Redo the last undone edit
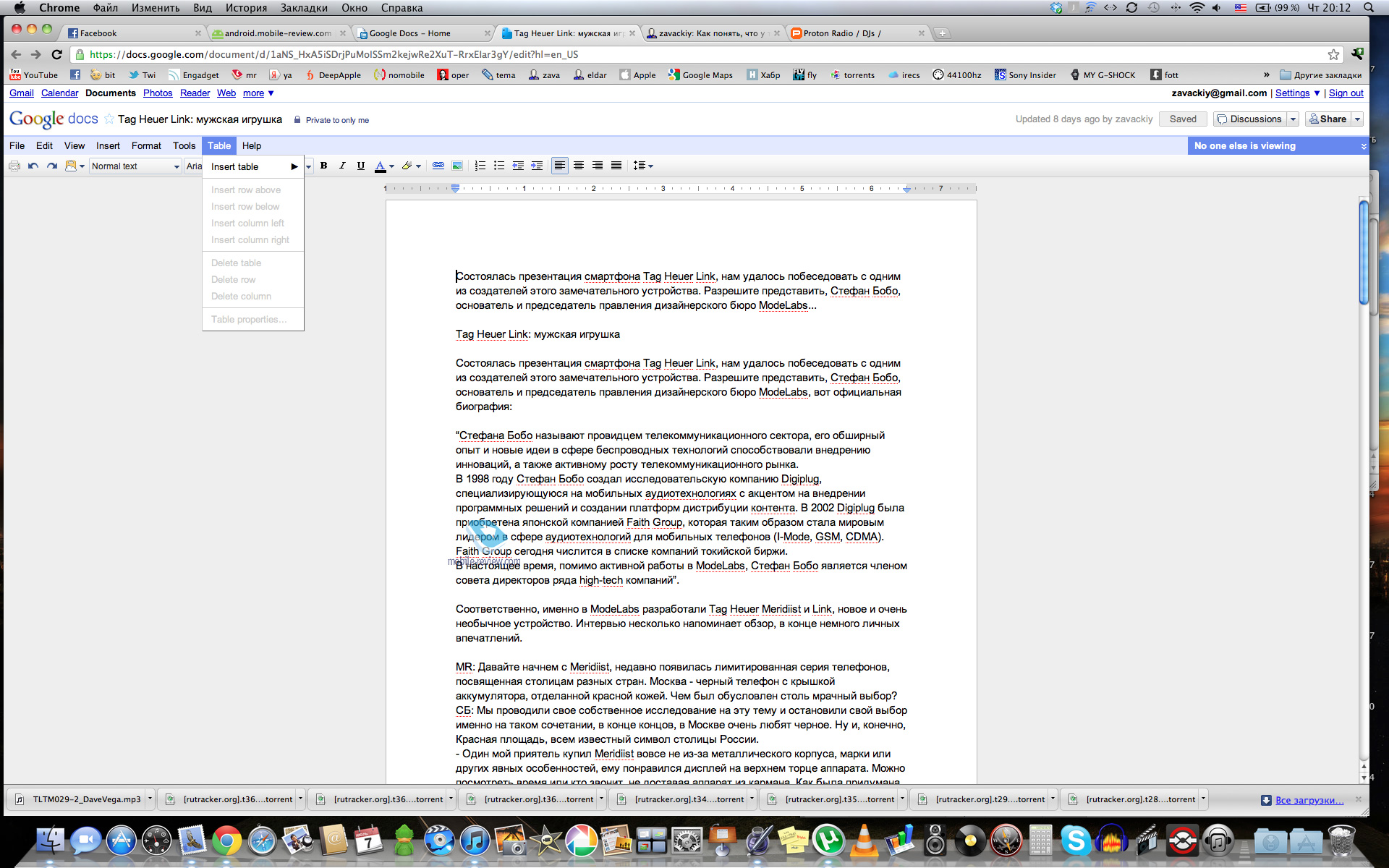Image resolution: width=1389 pixels, height=868 pixels. click(52, 166)
